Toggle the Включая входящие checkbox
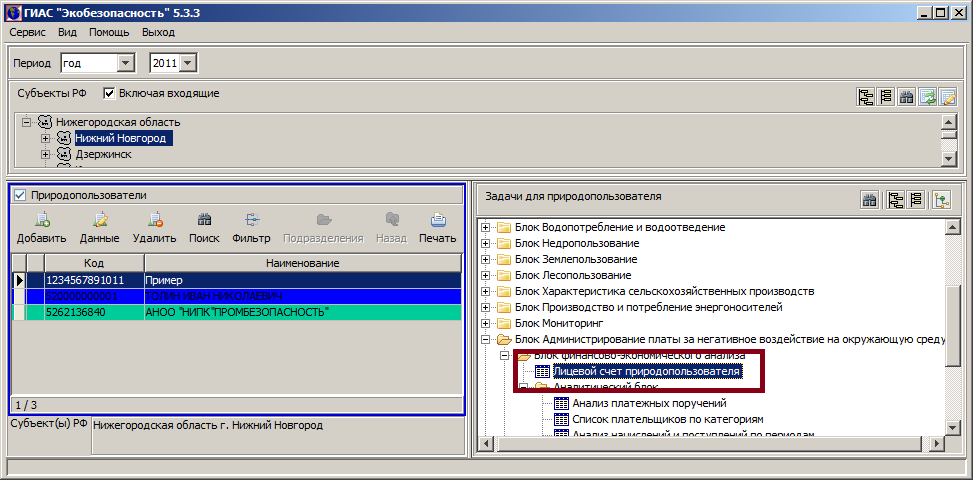Image resolution: width=973 pixels, height=480 pixels. tap(109, 94)
